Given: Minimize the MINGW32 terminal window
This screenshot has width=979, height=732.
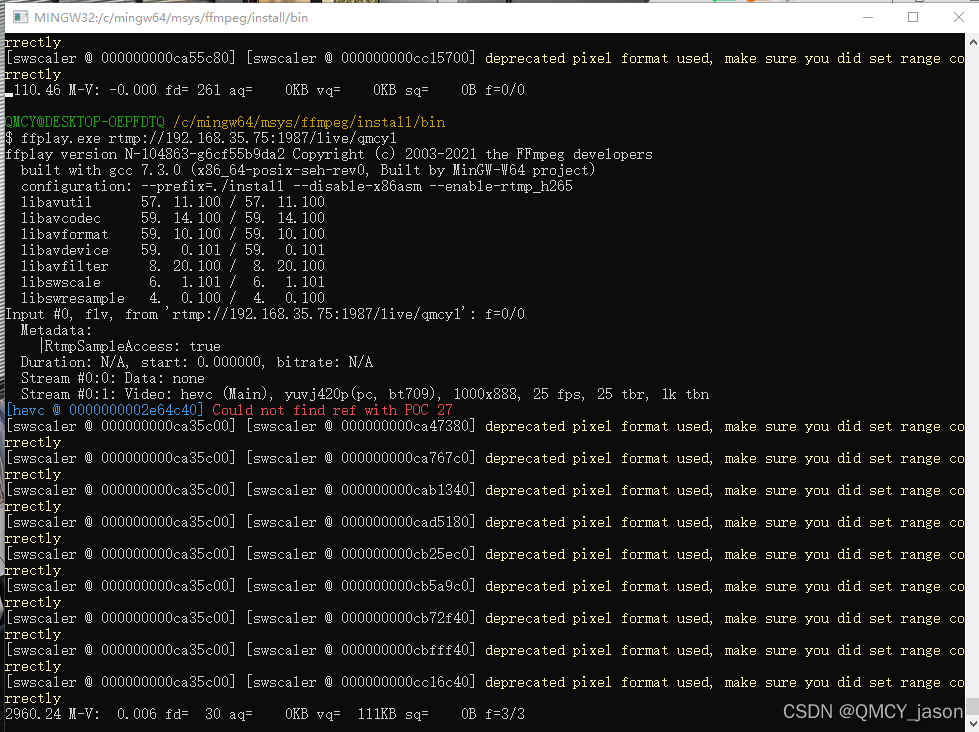Looking at the screenshot, I should pyautogui.click(x=868, y=17).
